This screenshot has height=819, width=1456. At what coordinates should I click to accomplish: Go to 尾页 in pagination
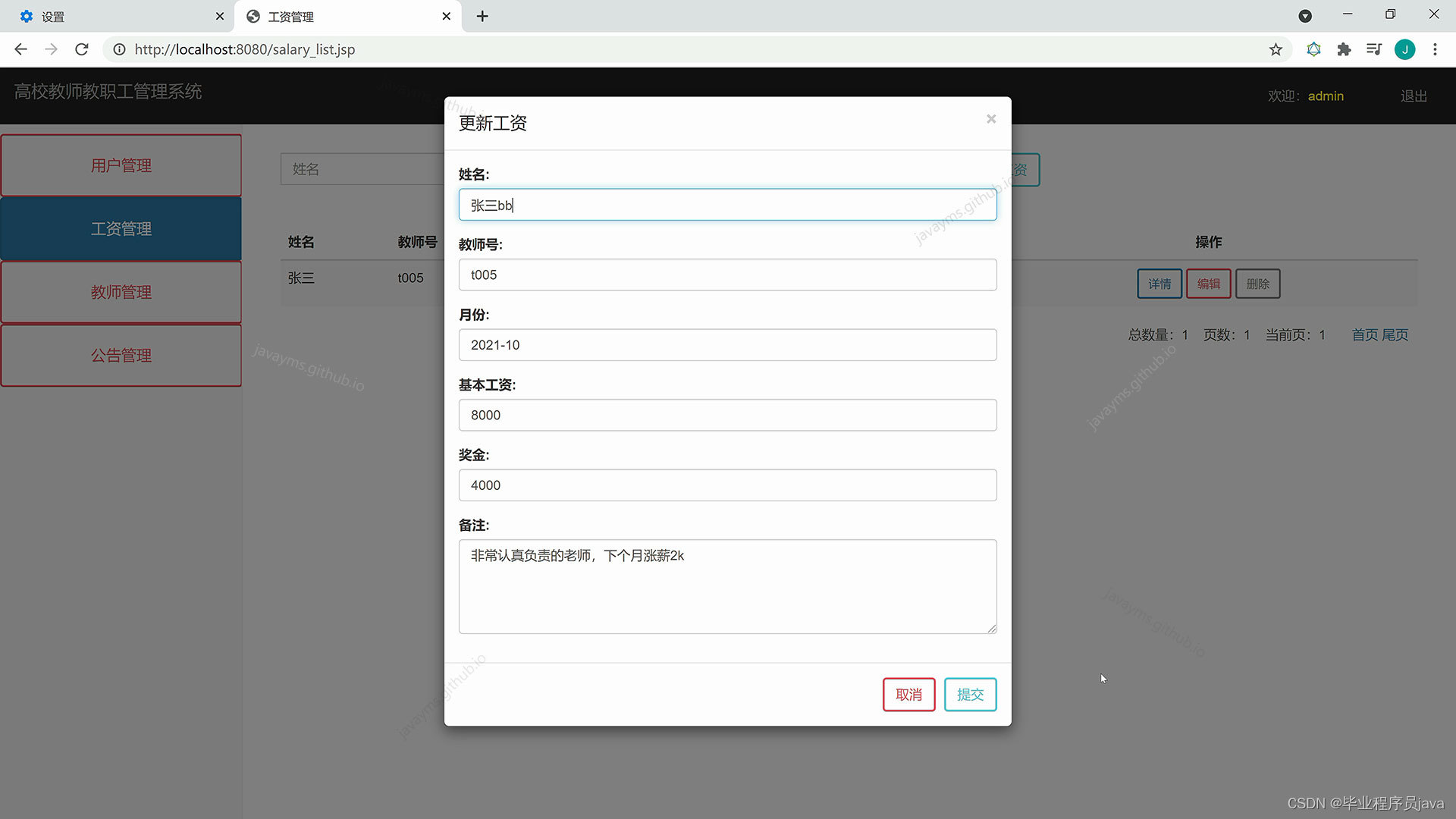click(x=1395, y=334)
